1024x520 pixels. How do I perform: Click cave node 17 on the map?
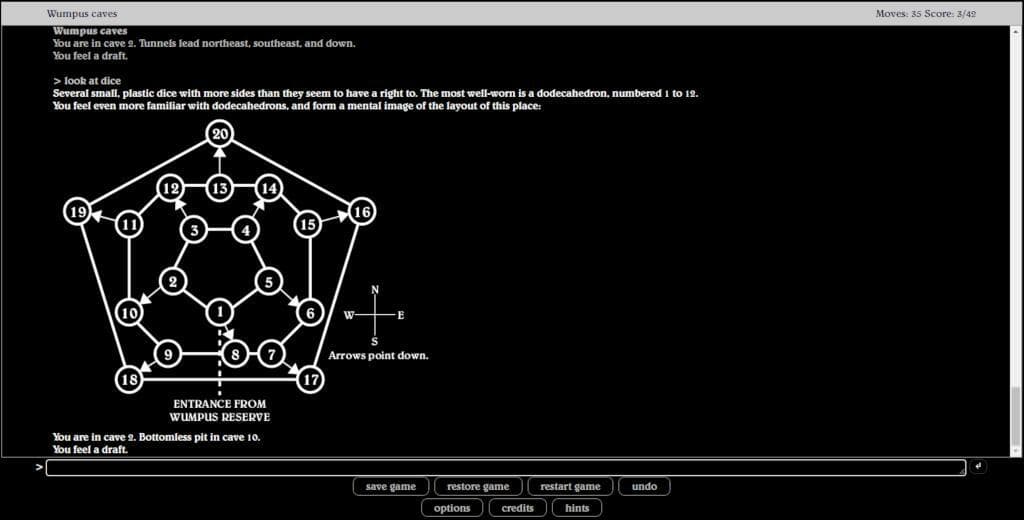click(310, 380)
